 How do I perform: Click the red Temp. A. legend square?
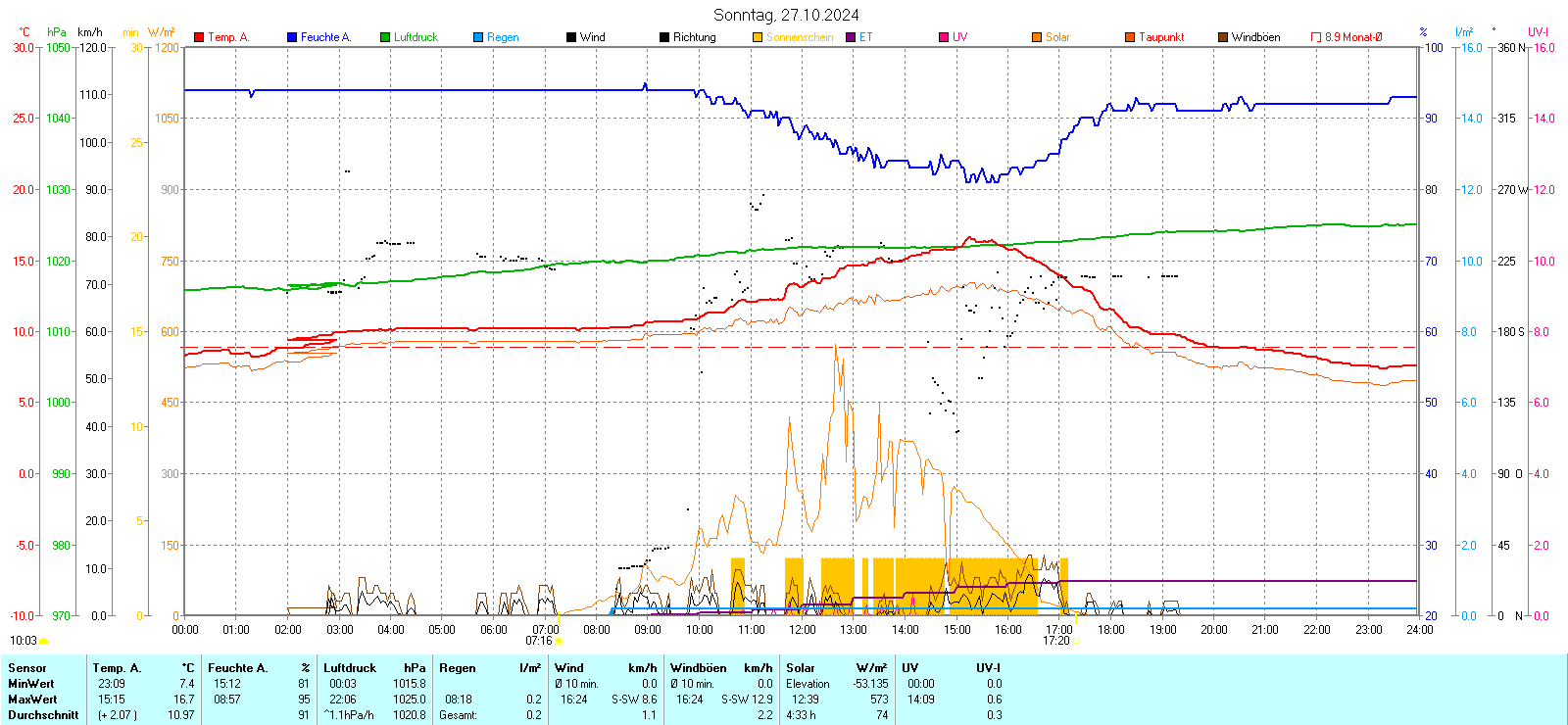tap(199, 37)
